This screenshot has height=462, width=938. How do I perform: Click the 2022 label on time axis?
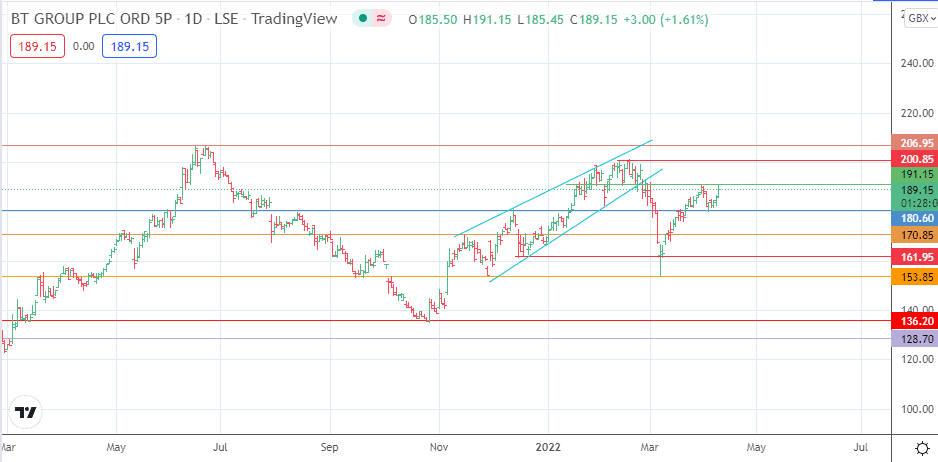[547, 447]
